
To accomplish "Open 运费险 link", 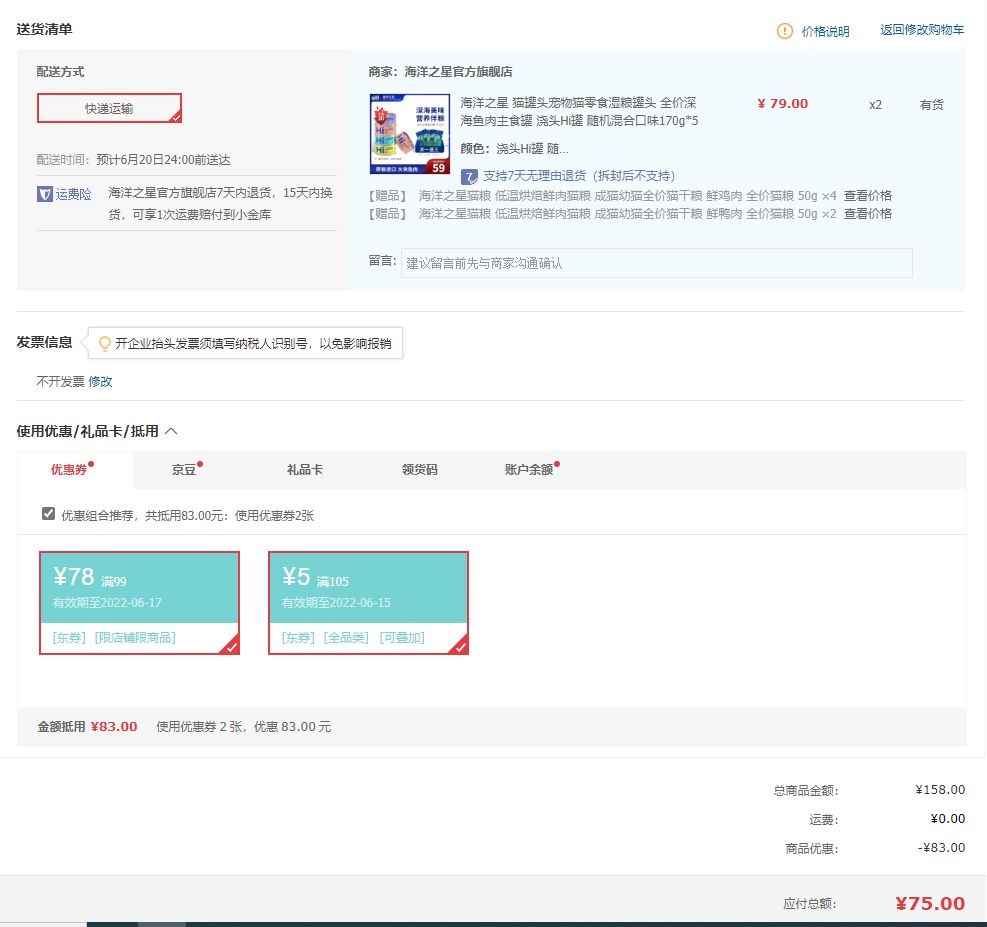I will (x=73, y=194).
